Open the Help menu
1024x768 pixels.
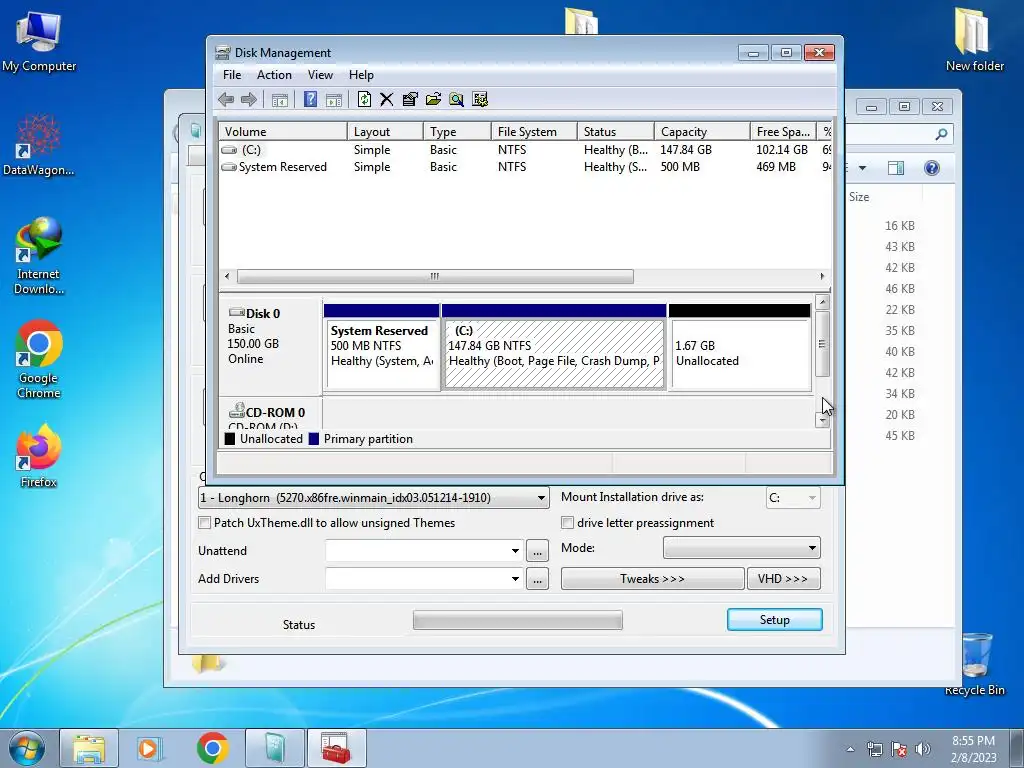[361, 74]
